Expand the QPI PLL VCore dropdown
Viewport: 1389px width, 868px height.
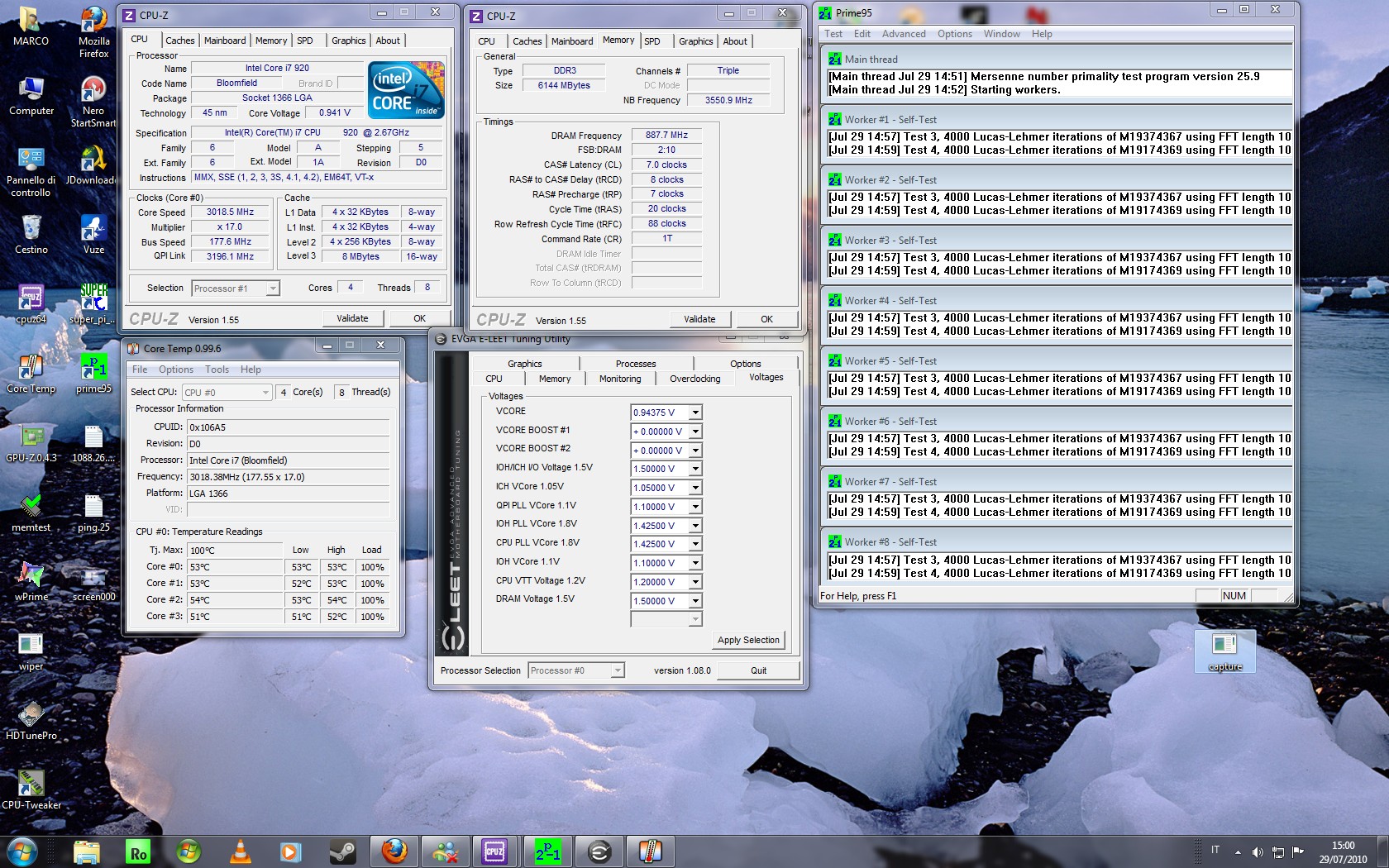695,507
